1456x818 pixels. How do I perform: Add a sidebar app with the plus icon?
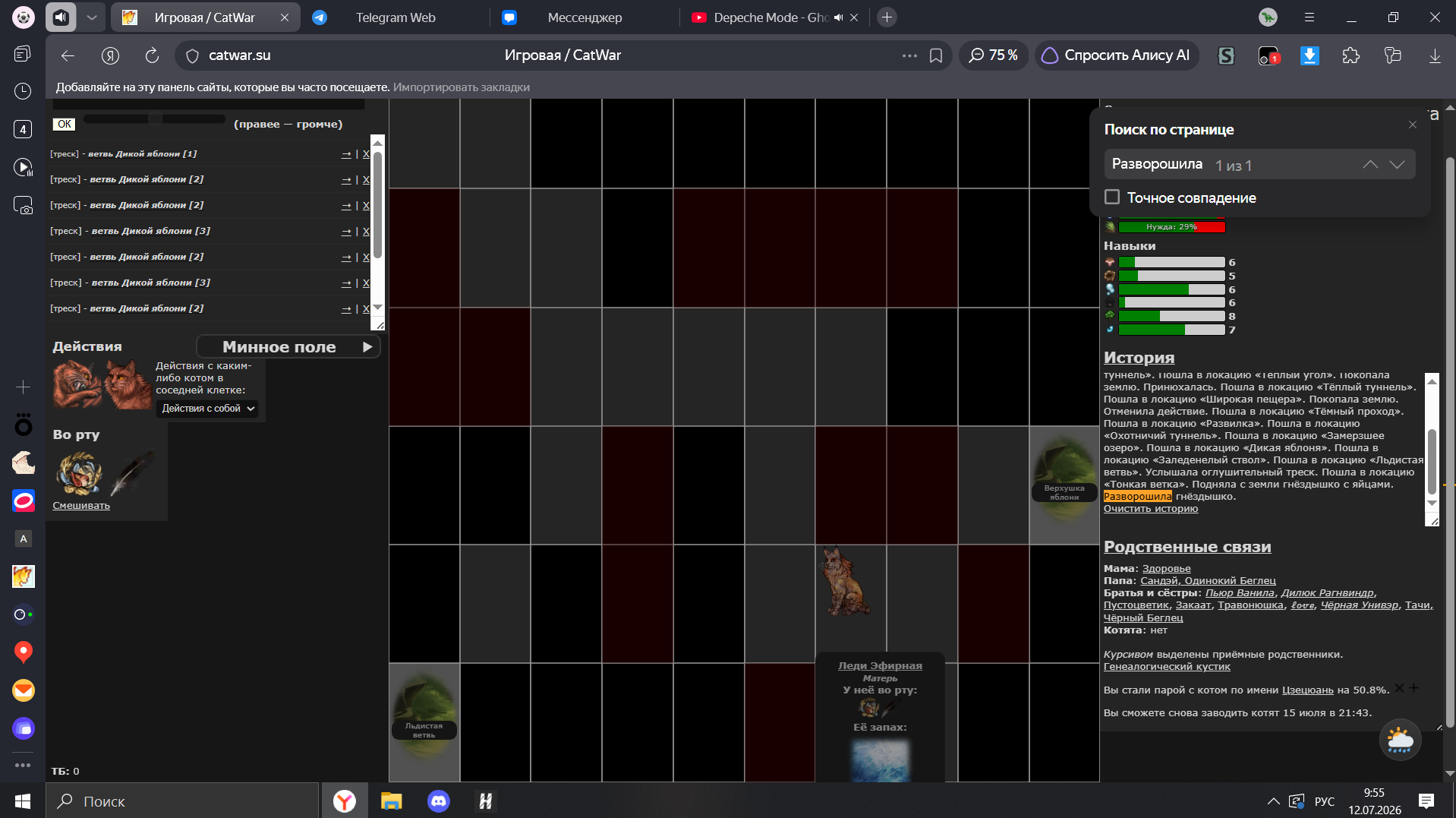pos(24,387)
